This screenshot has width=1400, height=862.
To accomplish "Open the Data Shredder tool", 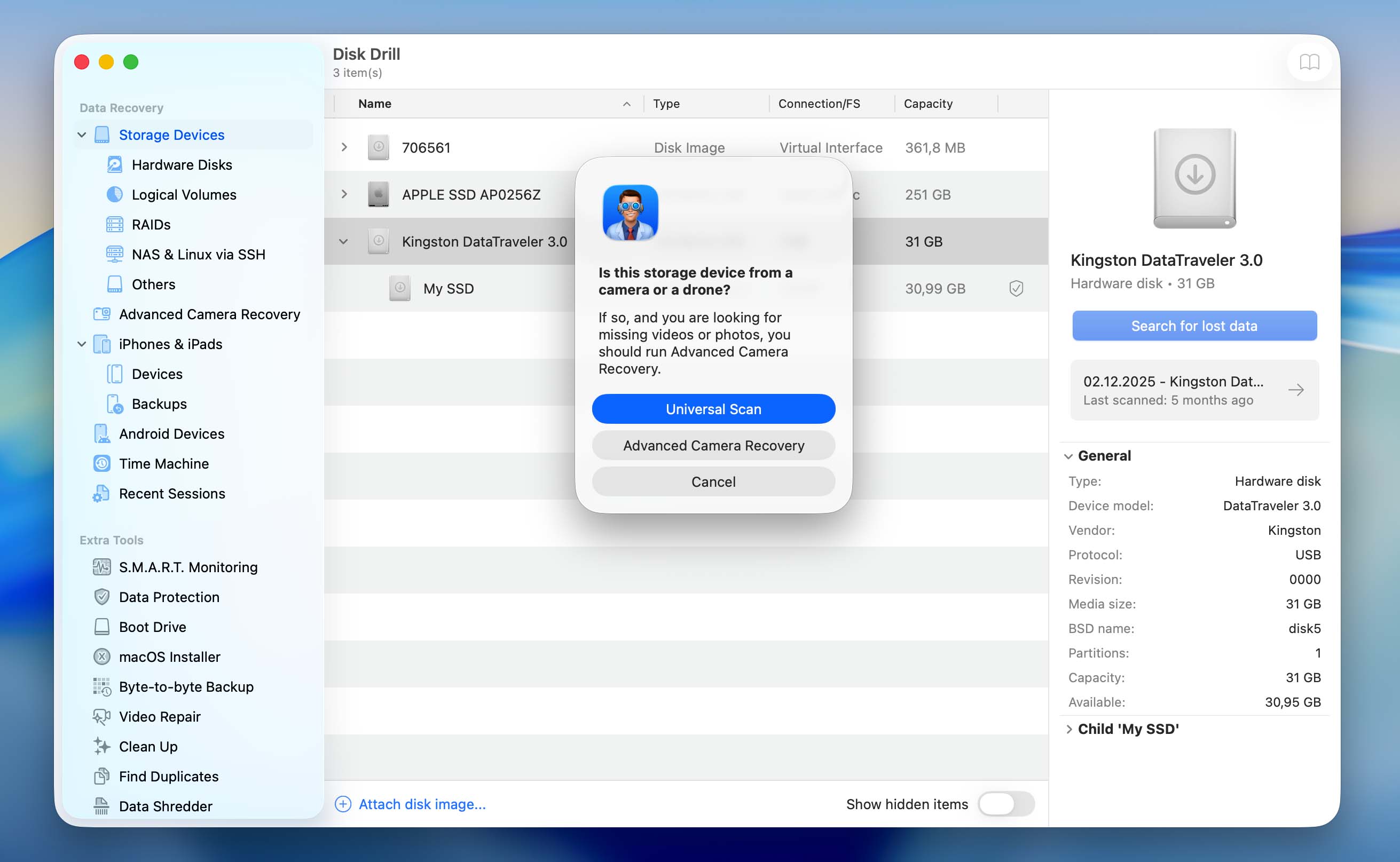I will click(166, 806).
